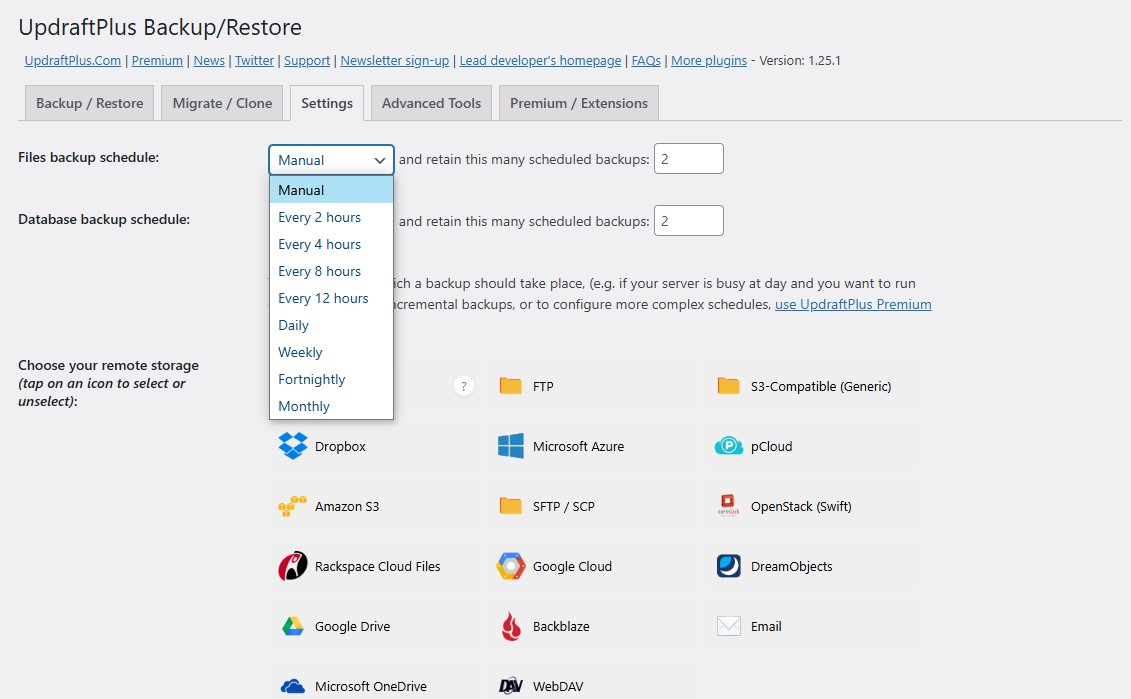Visit the Twitter link
Viewport: 1131px width, 699px height.
pyautogui.click(x=255, y=61)
